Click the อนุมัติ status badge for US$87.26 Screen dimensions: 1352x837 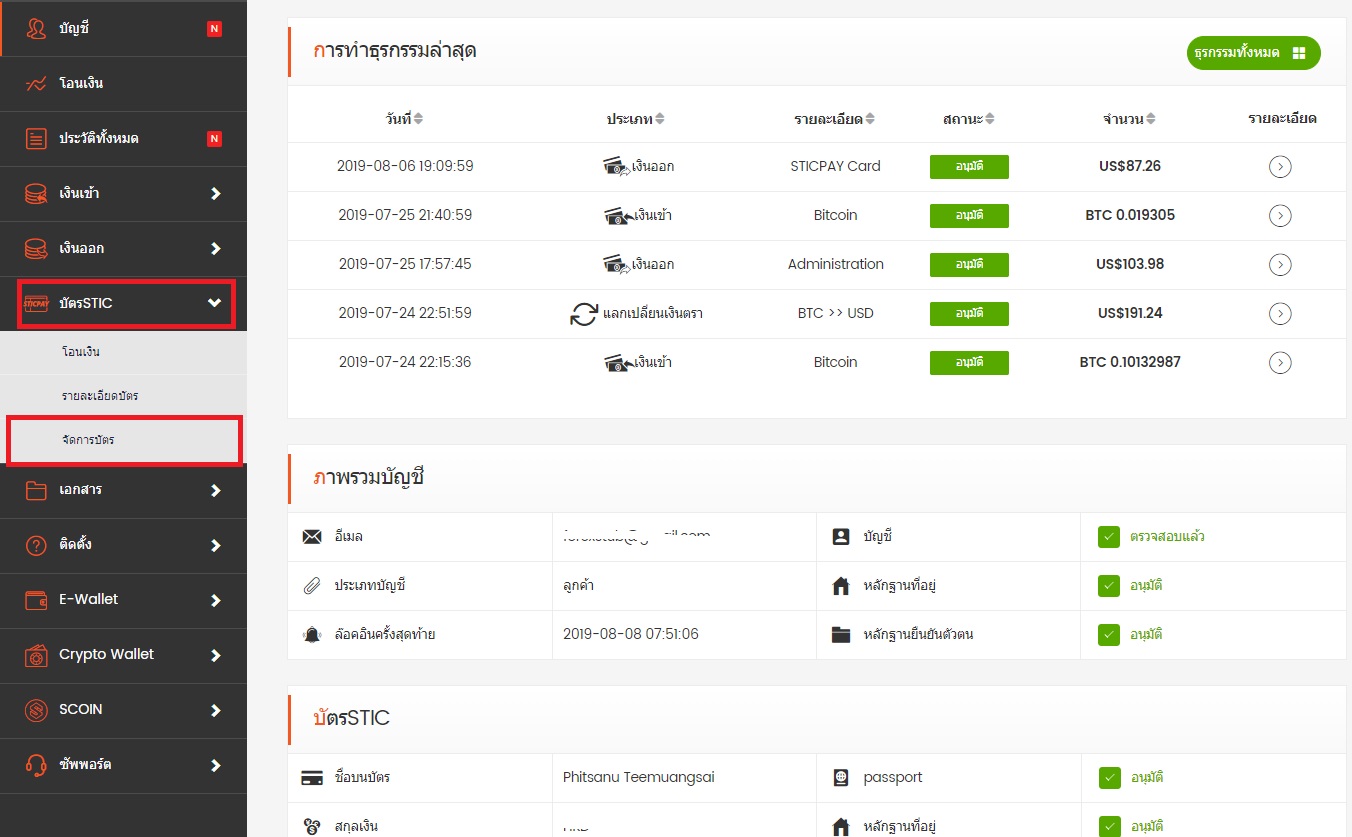pos(969,167)
